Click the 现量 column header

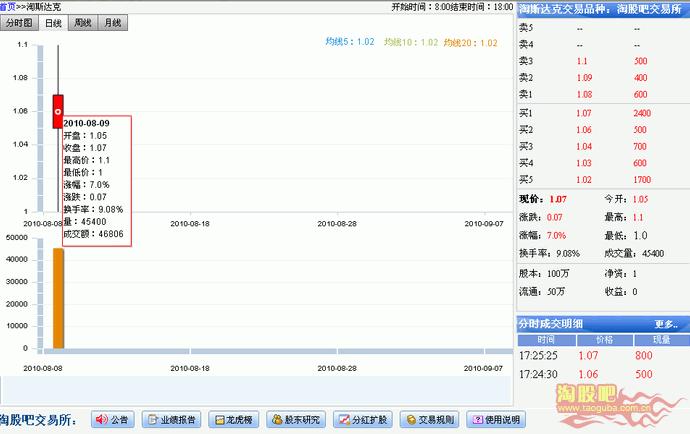[x=661, y=340]
